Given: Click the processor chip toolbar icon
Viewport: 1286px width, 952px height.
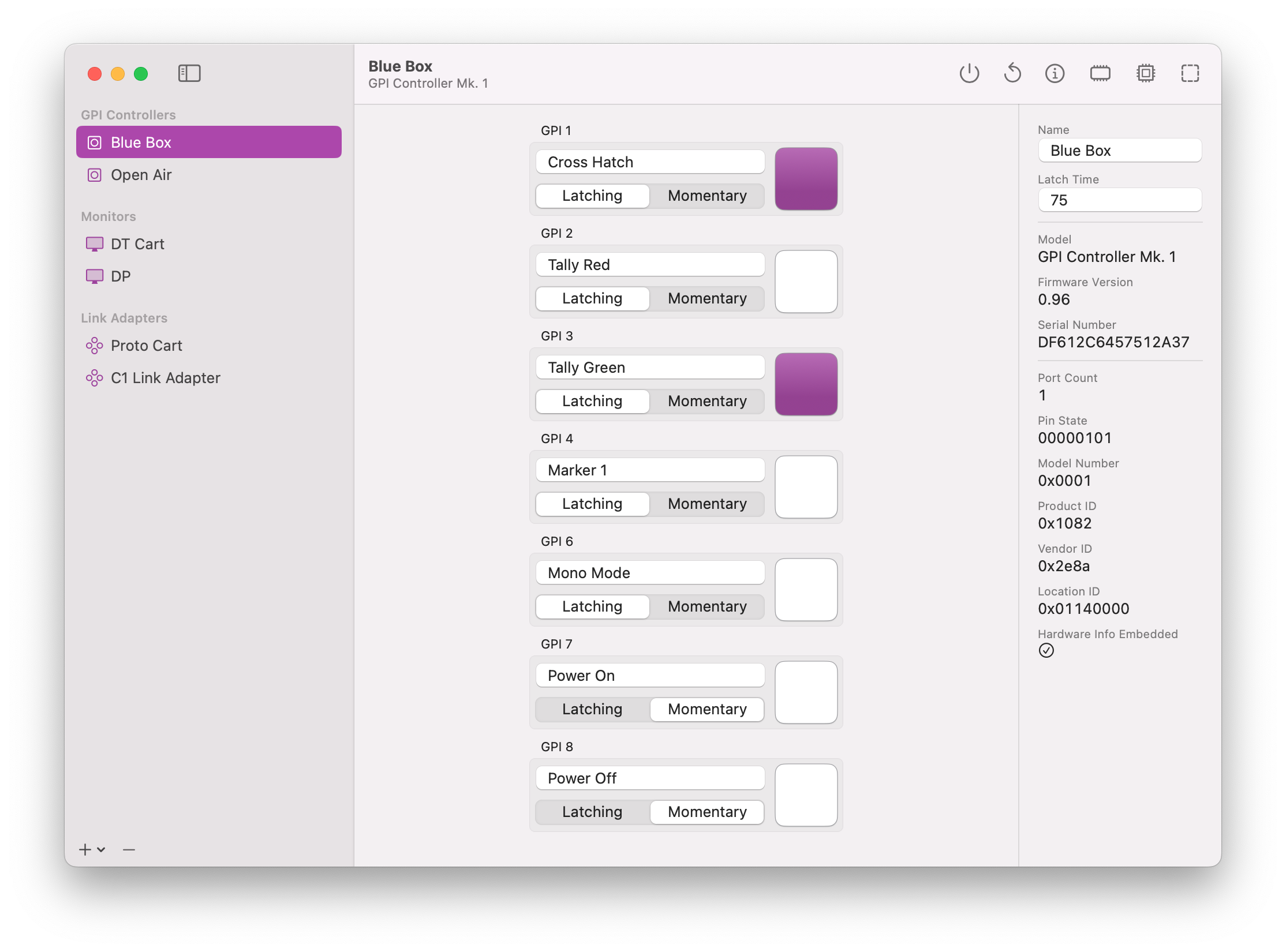Looking at the screenshot, I should point(1145,73).
